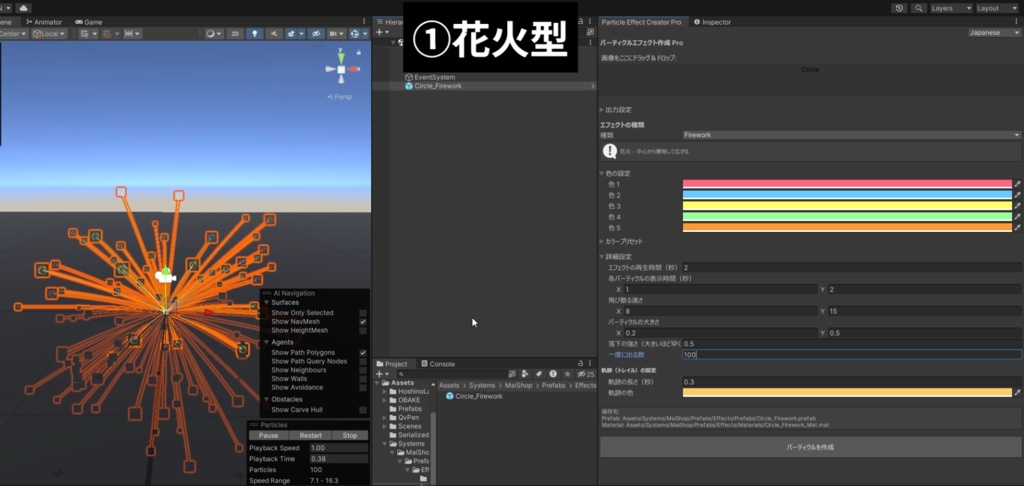Click the 色 2 blue color swatch
This screenshot has width=1024, height=486.
[847, 195]
